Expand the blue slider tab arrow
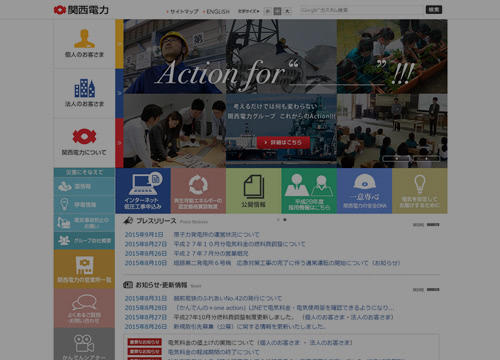 (x=119, y=93)
